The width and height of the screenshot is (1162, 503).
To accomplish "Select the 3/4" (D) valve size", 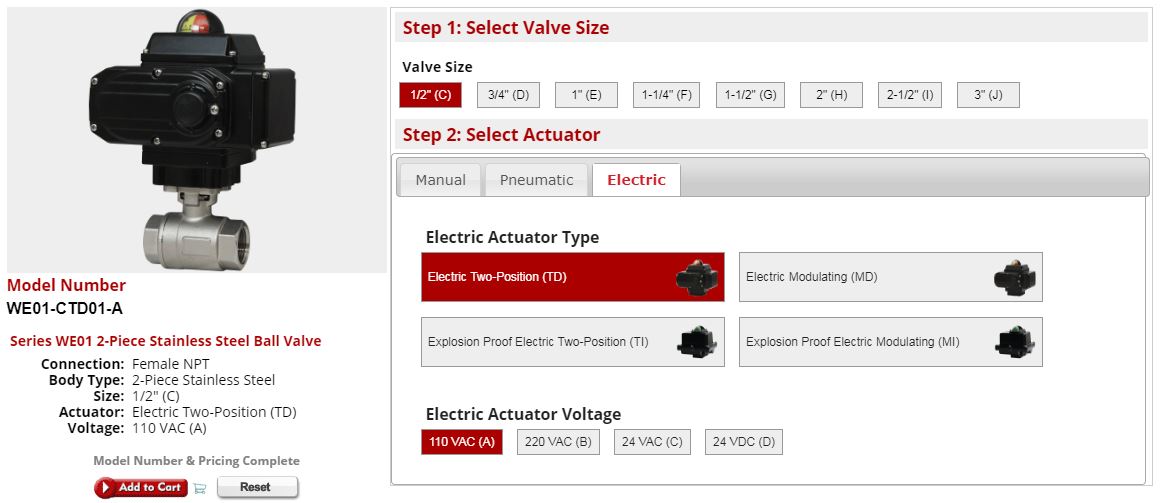I will [508, 95].
